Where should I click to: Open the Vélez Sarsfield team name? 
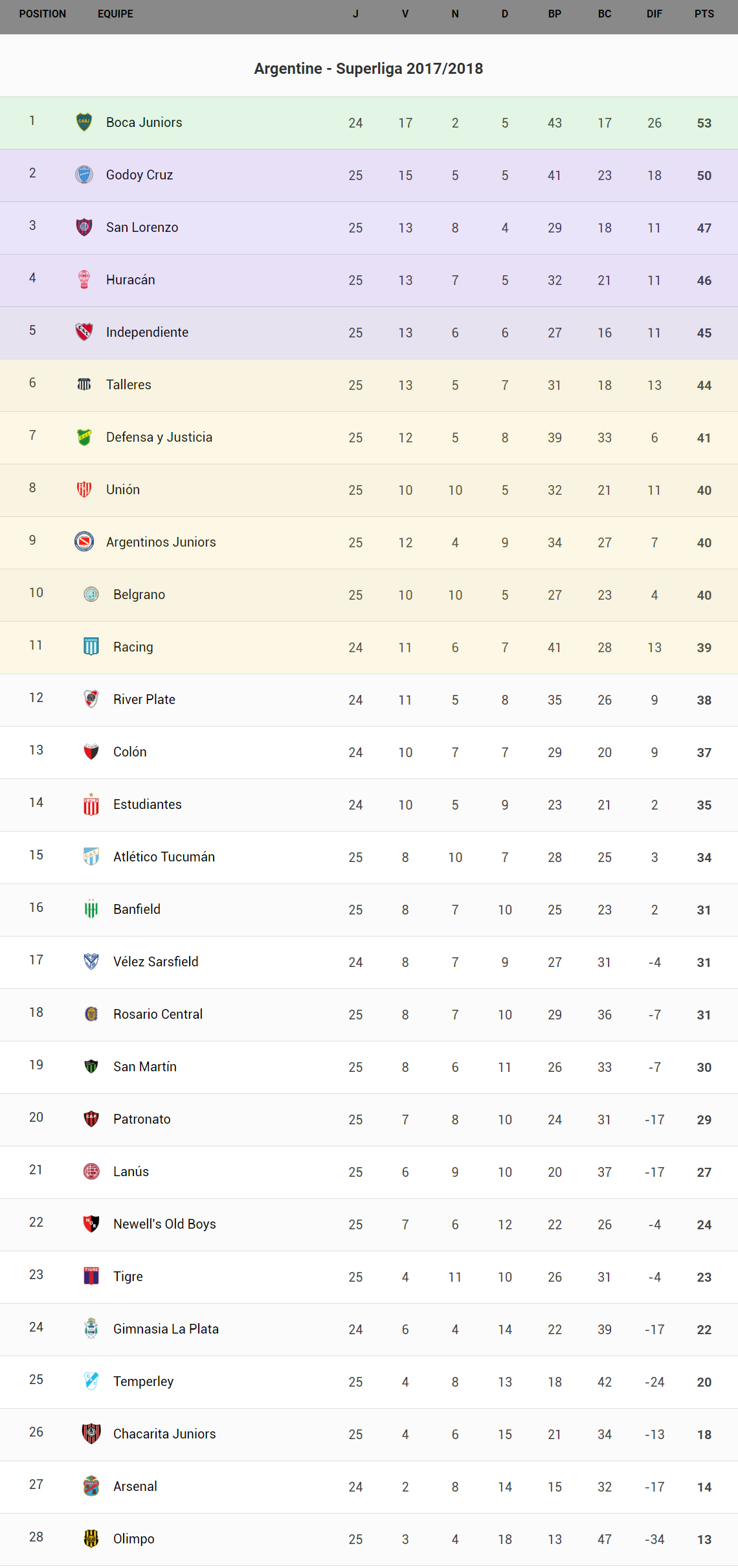156,962
